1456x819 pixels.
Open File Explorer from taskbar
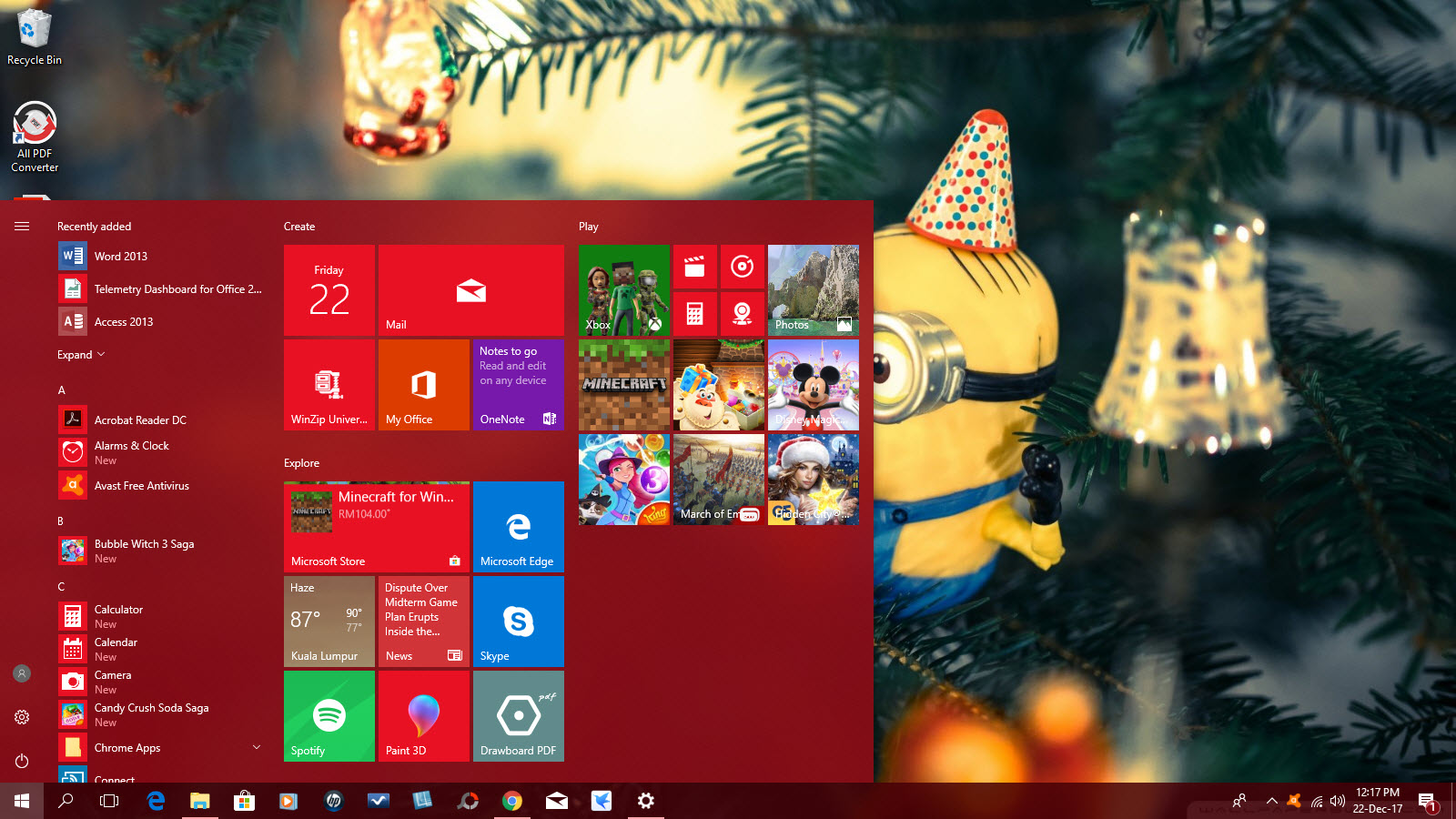(199, 801)
